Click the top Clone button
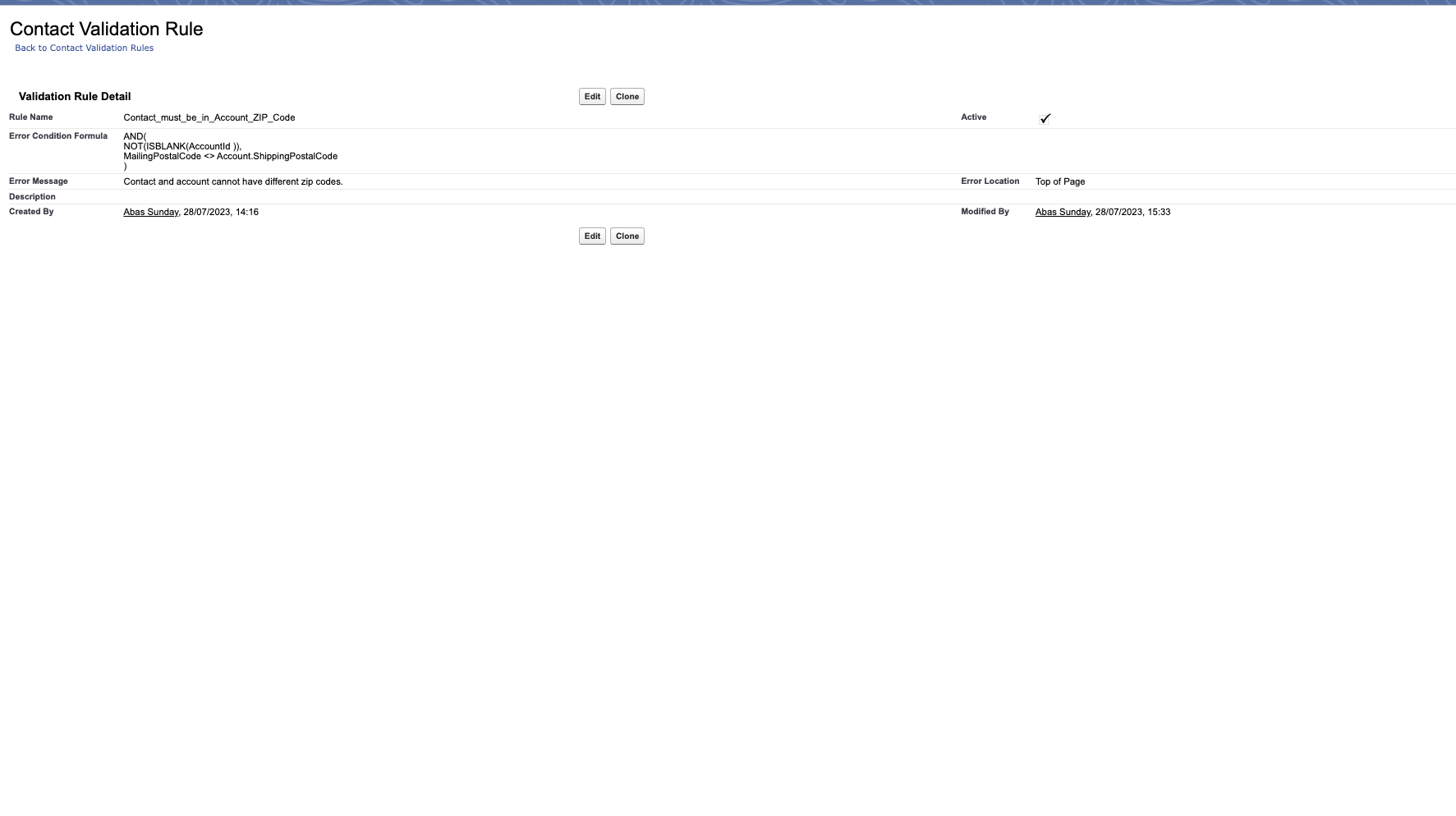The image size is (1456, 816). point(627,97)
